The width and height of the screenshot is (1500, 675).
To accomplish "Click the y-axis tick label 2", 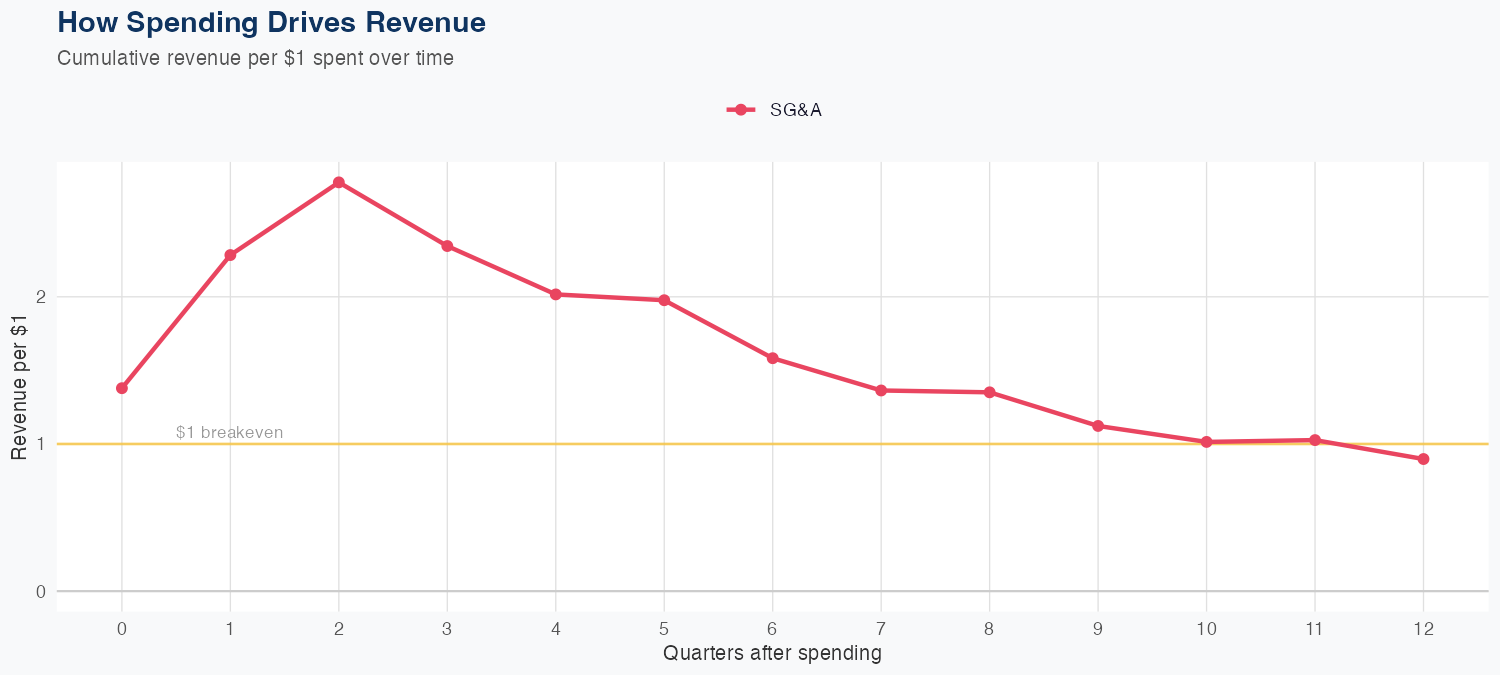I will 41,297.
